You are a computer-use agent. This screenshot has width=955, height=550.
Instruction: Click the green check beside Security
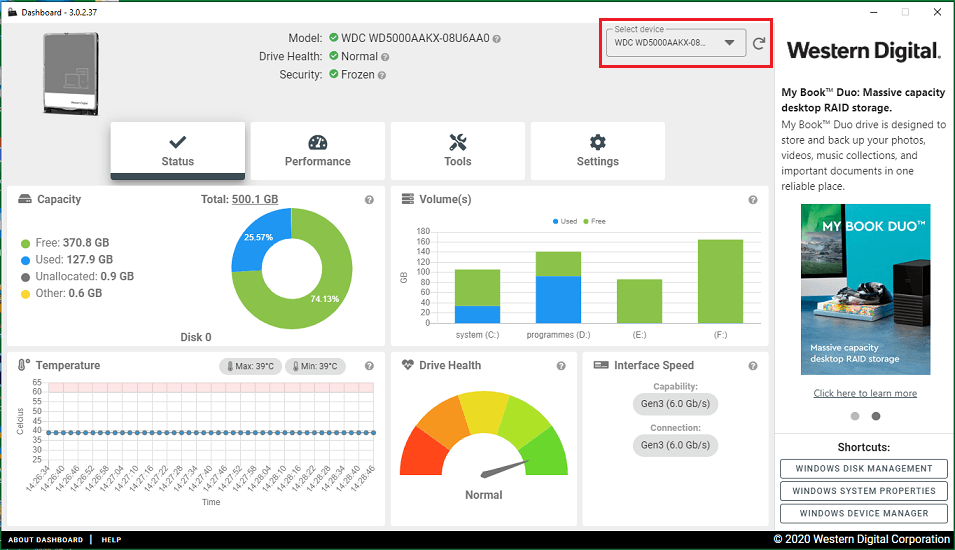[x=334, y=74]
